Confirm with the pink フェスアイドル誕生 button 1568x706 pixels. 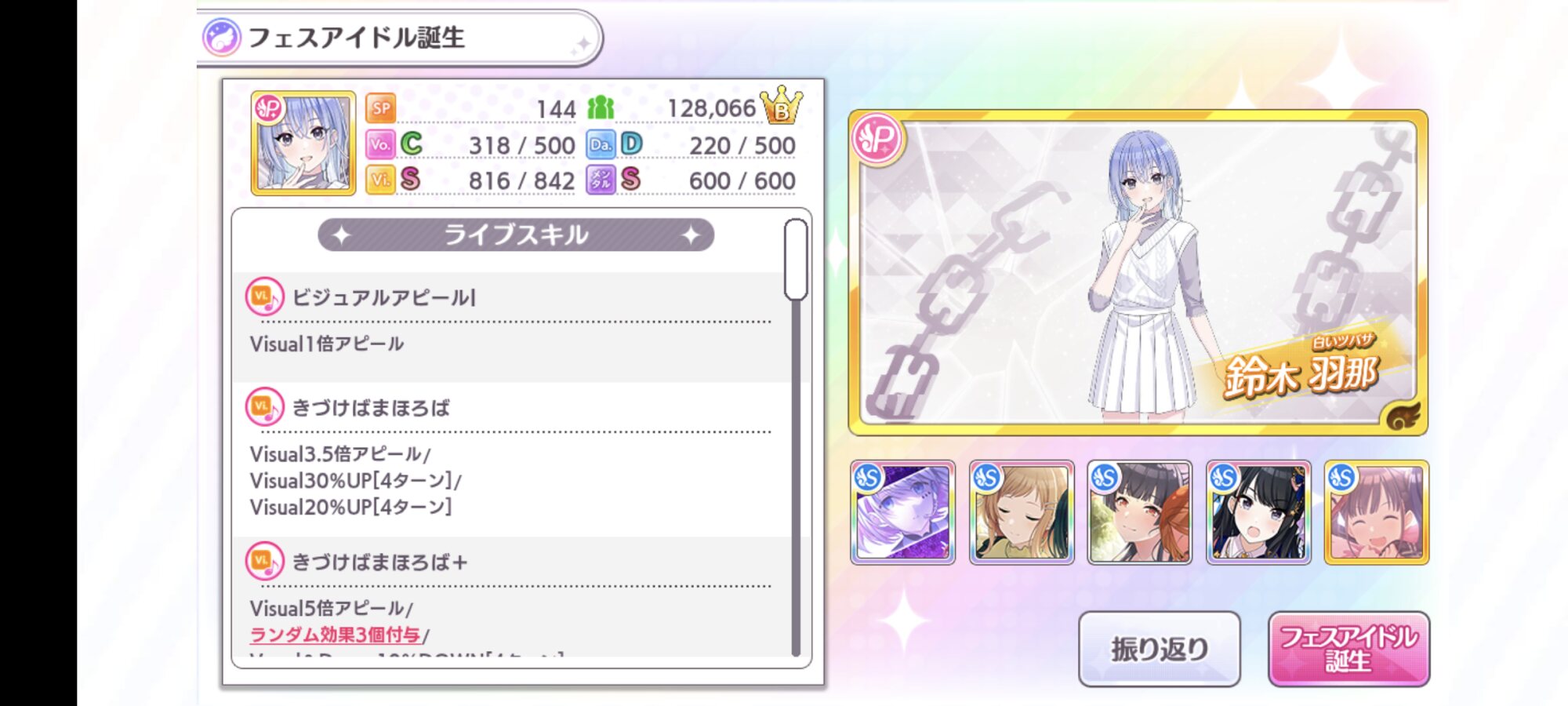pyautogui.click(x=1348, y=650)
